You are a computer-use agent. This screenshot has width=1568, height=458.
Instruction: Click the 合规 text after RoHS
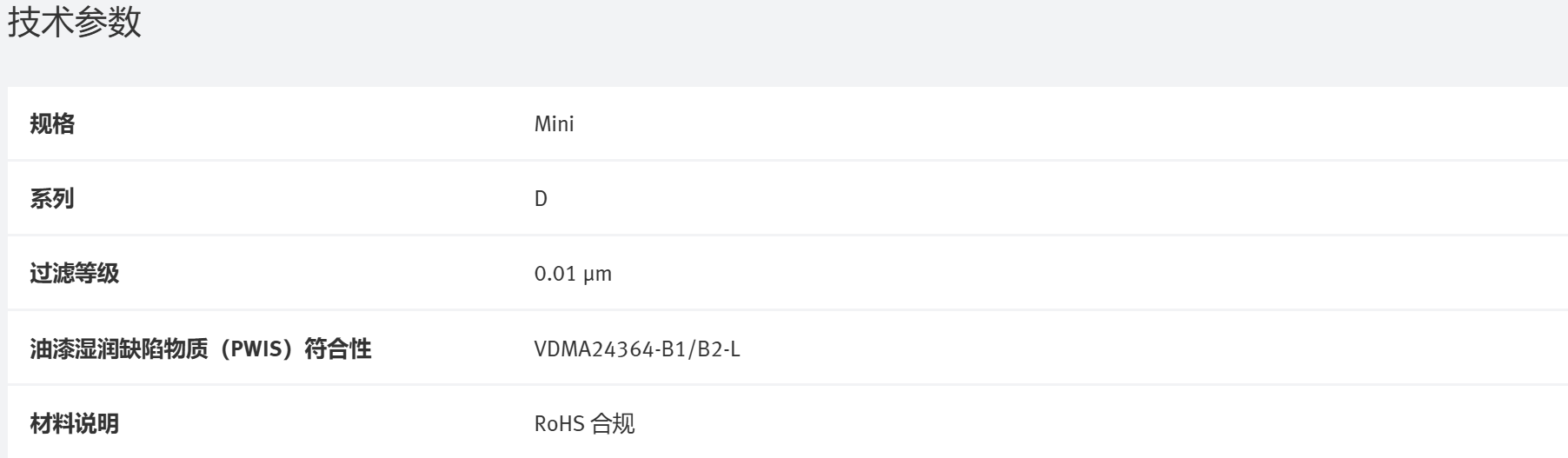613,424
